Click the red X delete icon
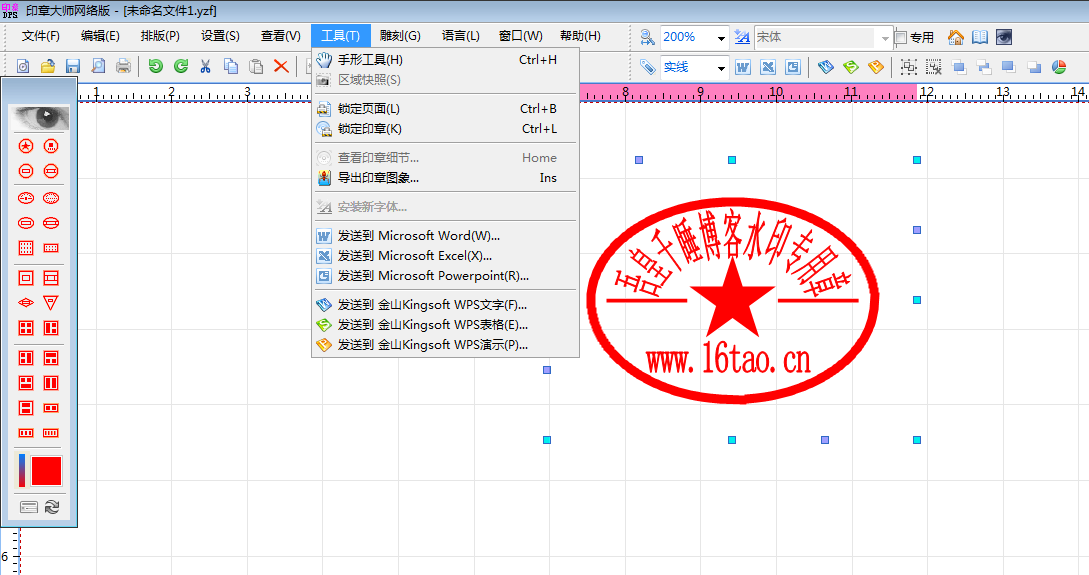 tap(281, 67)
